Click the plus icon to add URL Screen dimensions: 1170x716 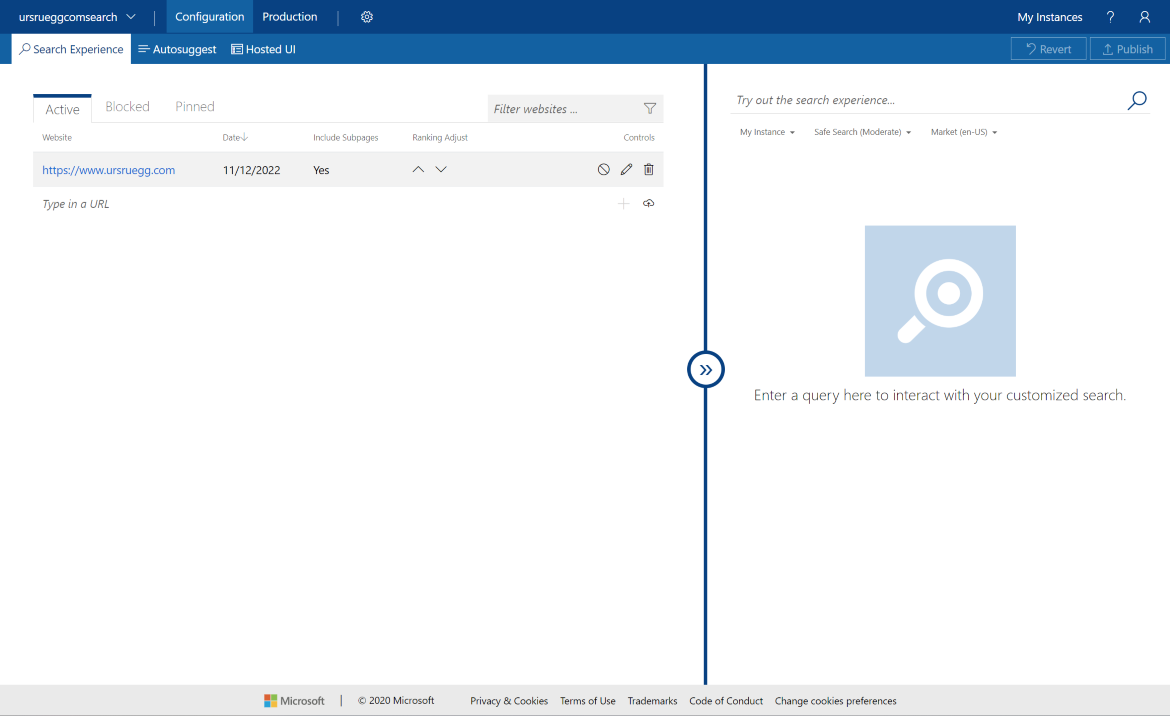(x=624, y=204)
